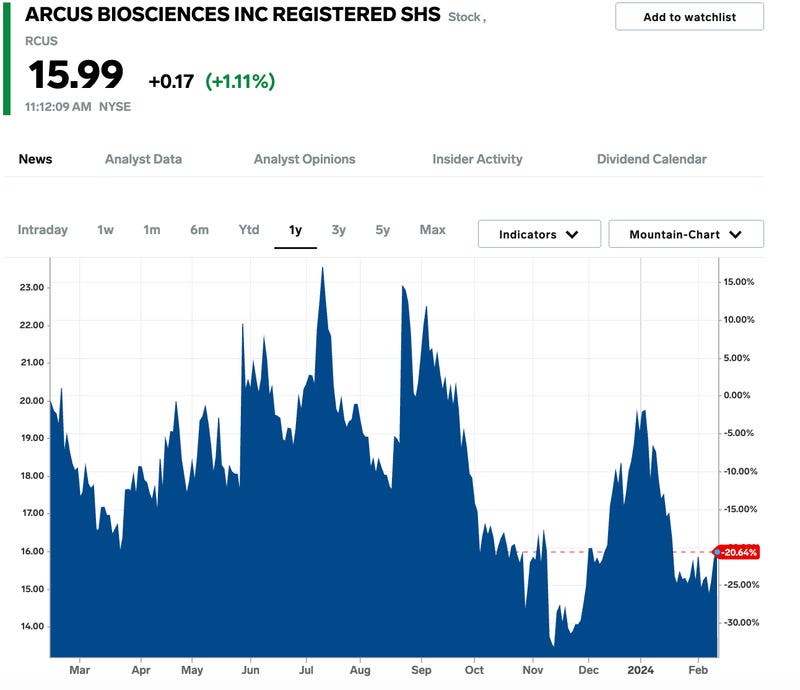The image size is (800, 690).
Task: Select the 1y chart range
Action: [295, 230]
